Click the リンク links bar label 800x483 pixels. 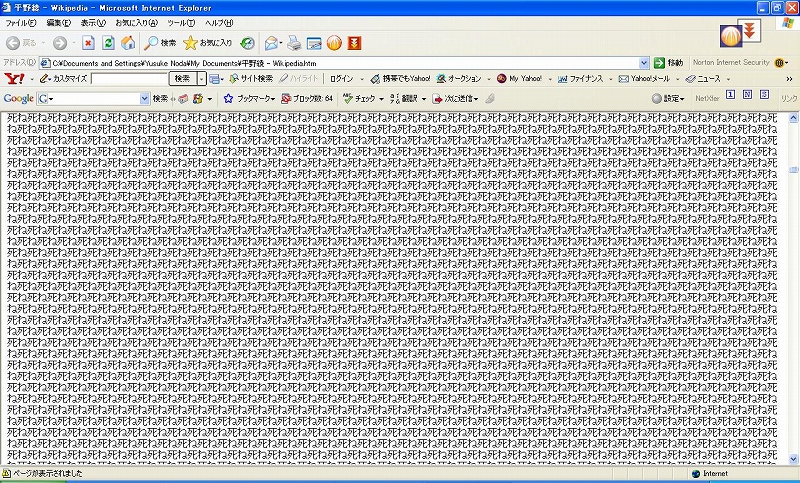pyautogui.click(x=789, y=98)
